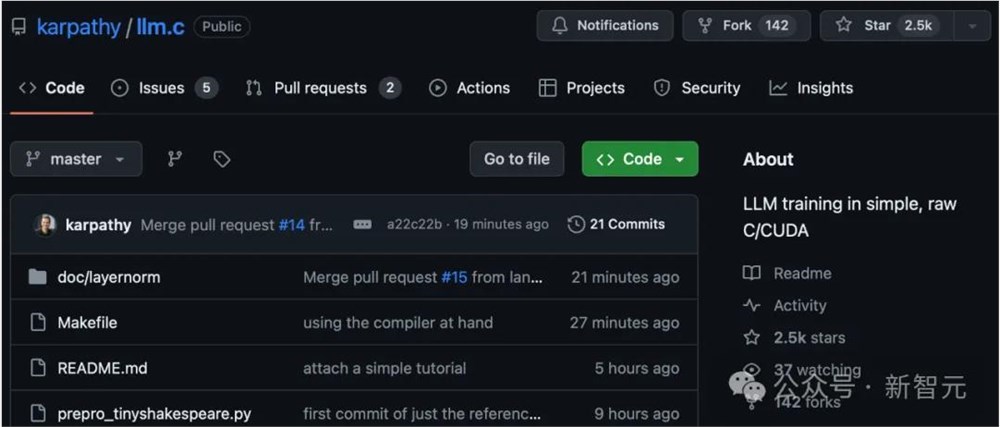This screenshot has height=427, width=1000.
Task: Open the doc/layernorm folder
Action: coord(108,277)
